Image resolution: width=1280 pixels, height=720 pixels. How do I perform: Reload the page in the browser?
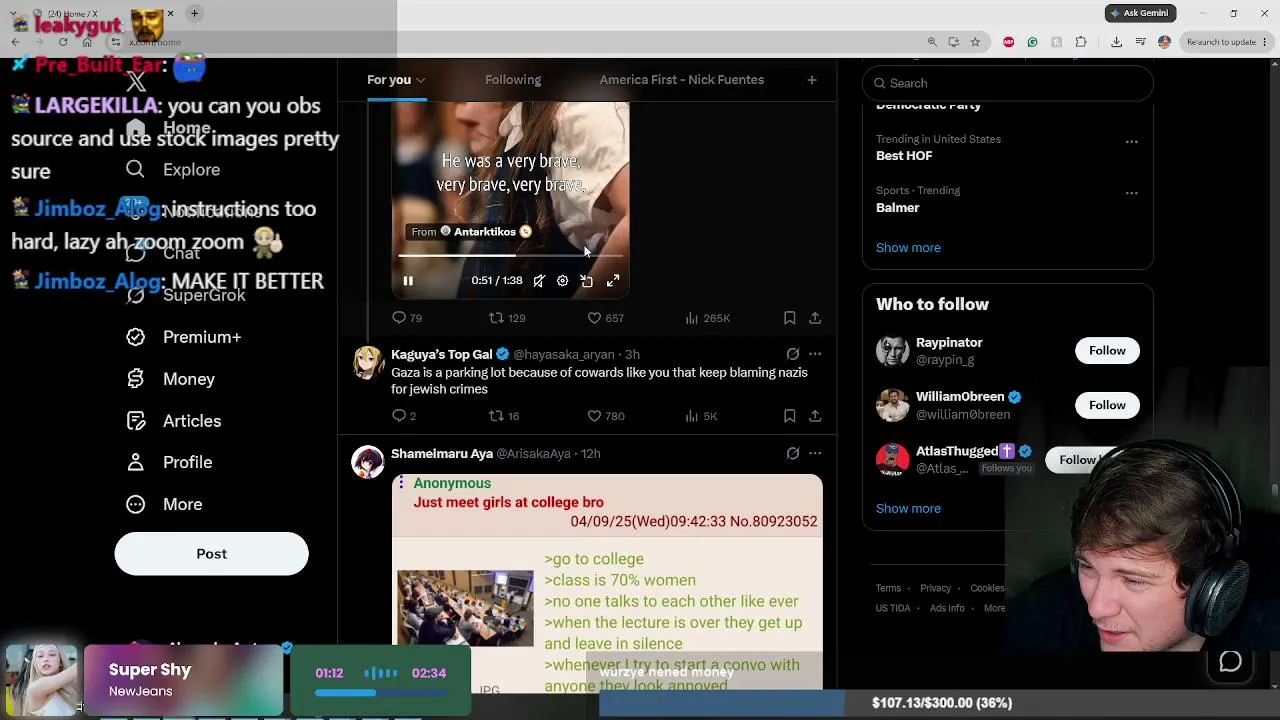tap(63, 42)
